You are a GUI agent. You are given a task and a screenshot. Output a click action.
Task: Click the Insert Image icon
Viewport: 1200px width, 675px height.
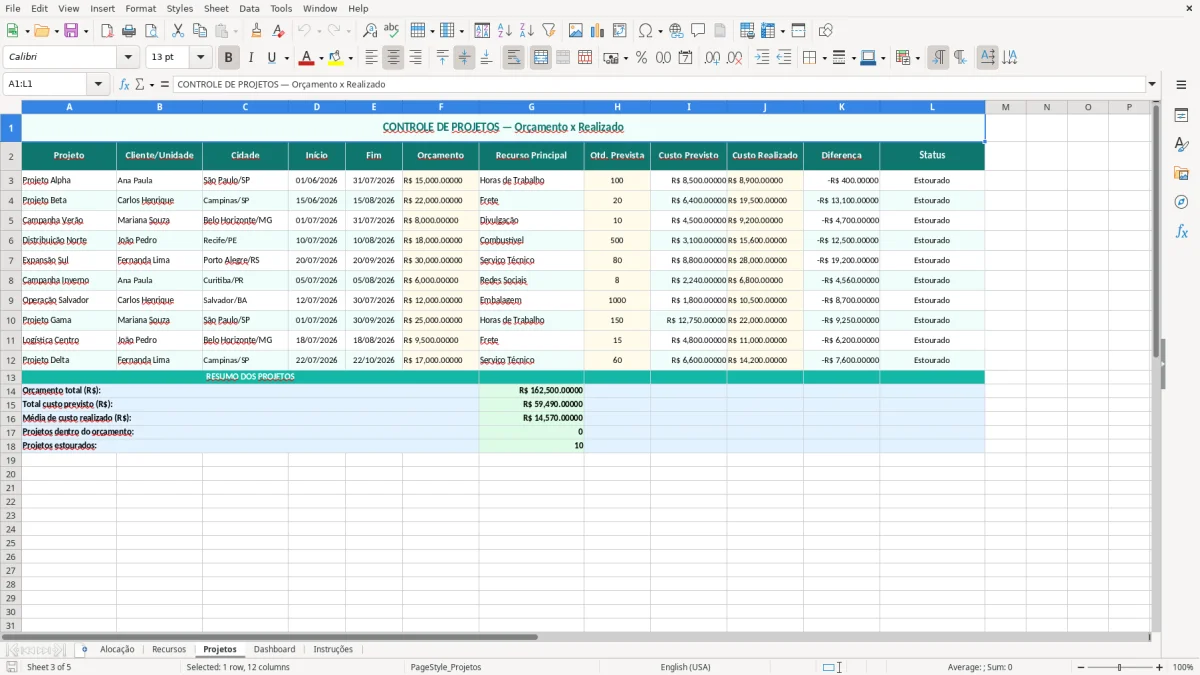[x=576, y=31]
